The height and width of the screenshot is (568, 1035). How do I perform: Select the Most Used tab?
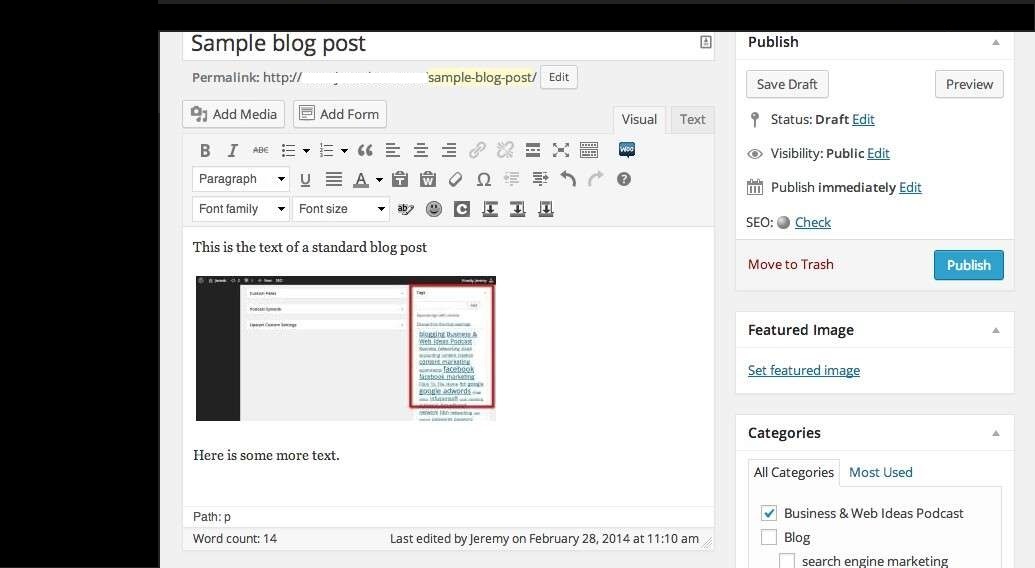881,472
